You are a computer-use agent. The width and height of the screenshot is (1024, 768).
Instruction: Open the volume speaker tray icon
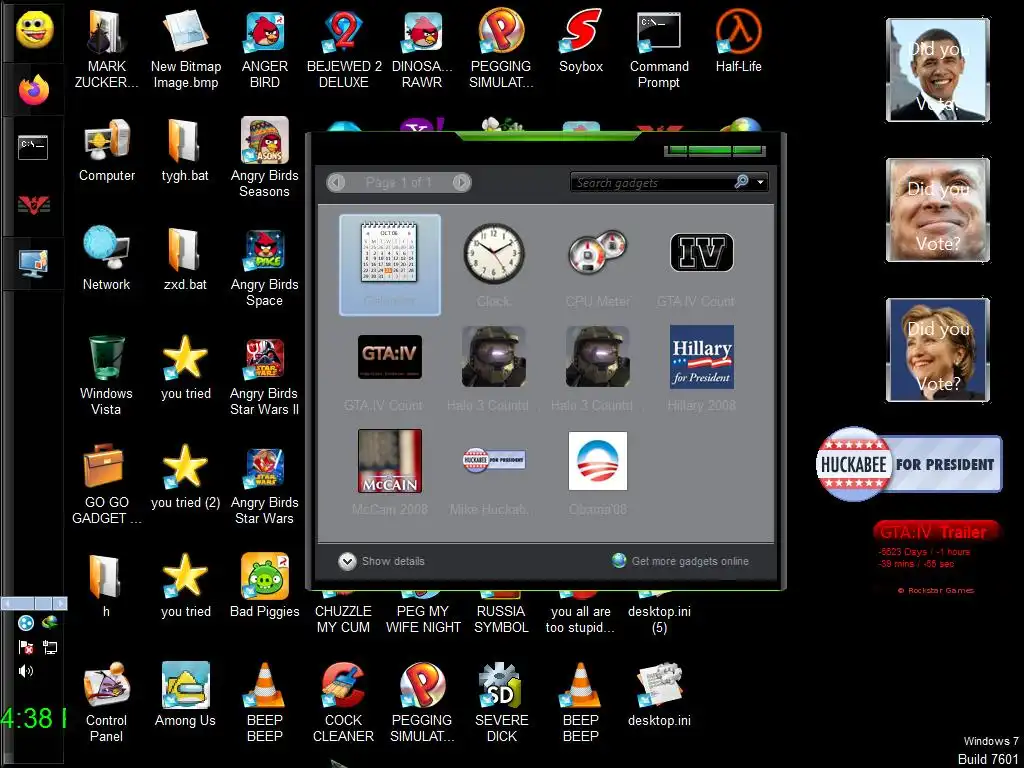point(26,671)
